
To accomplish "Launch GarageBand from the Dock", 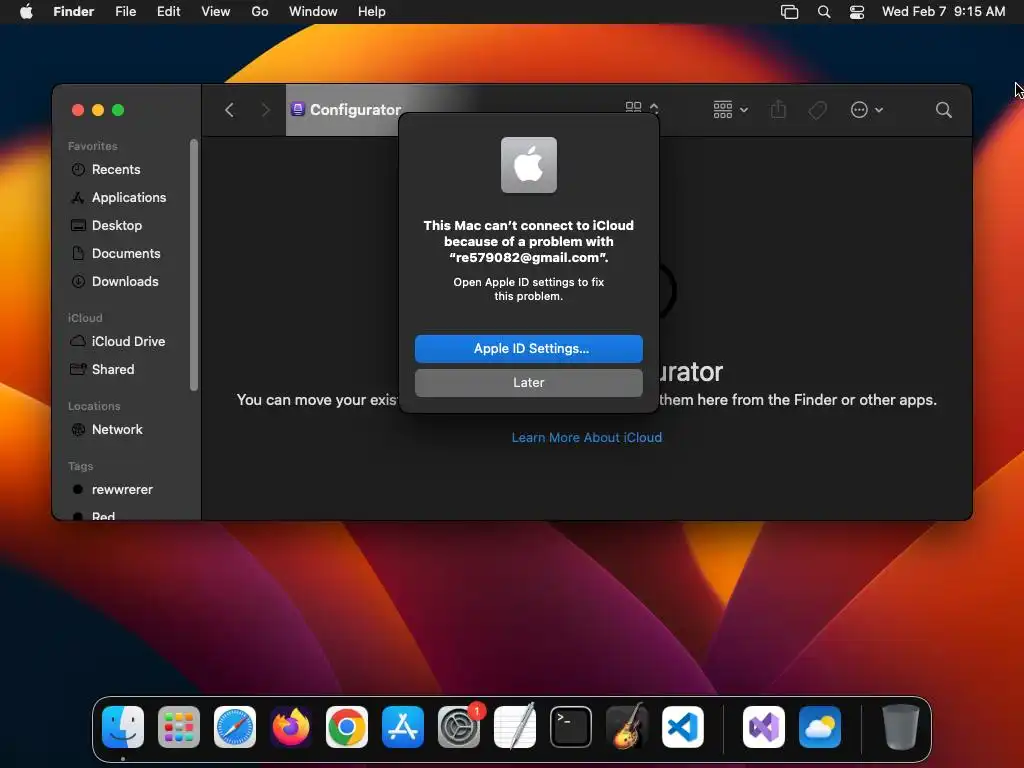I will [627, 727].
